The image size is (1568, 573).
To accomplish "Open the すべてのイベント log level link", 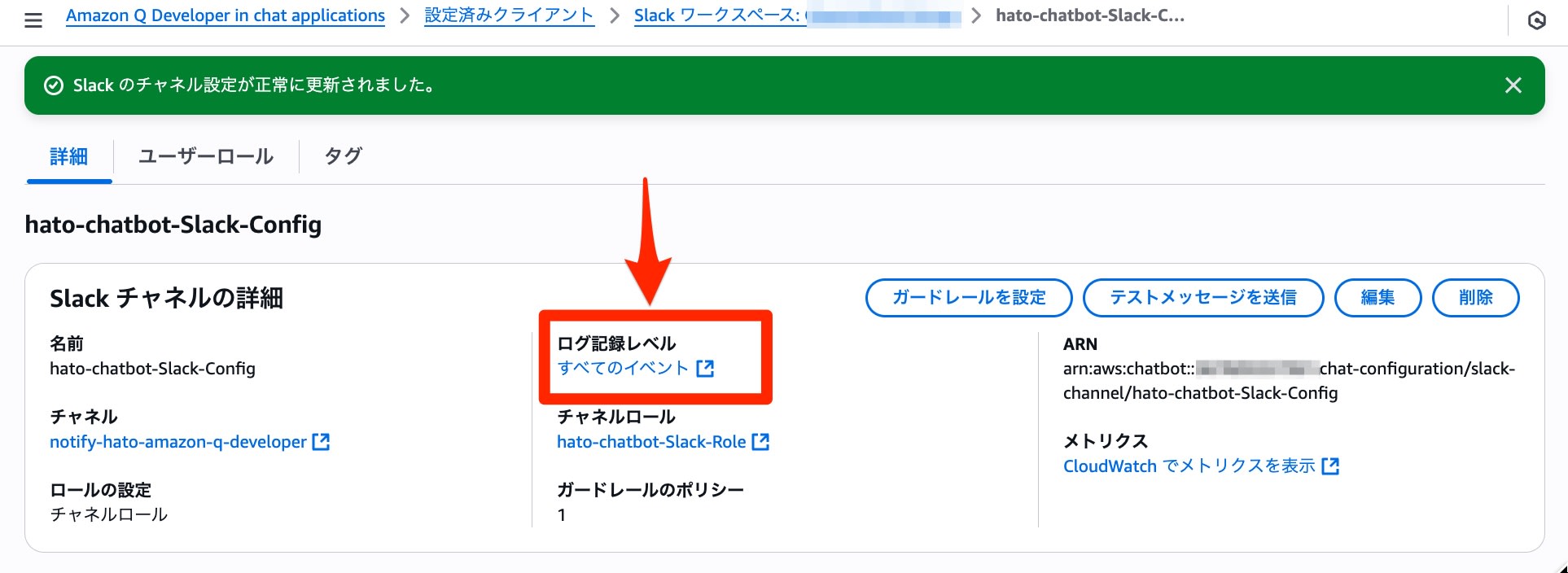I will [623, 369].
